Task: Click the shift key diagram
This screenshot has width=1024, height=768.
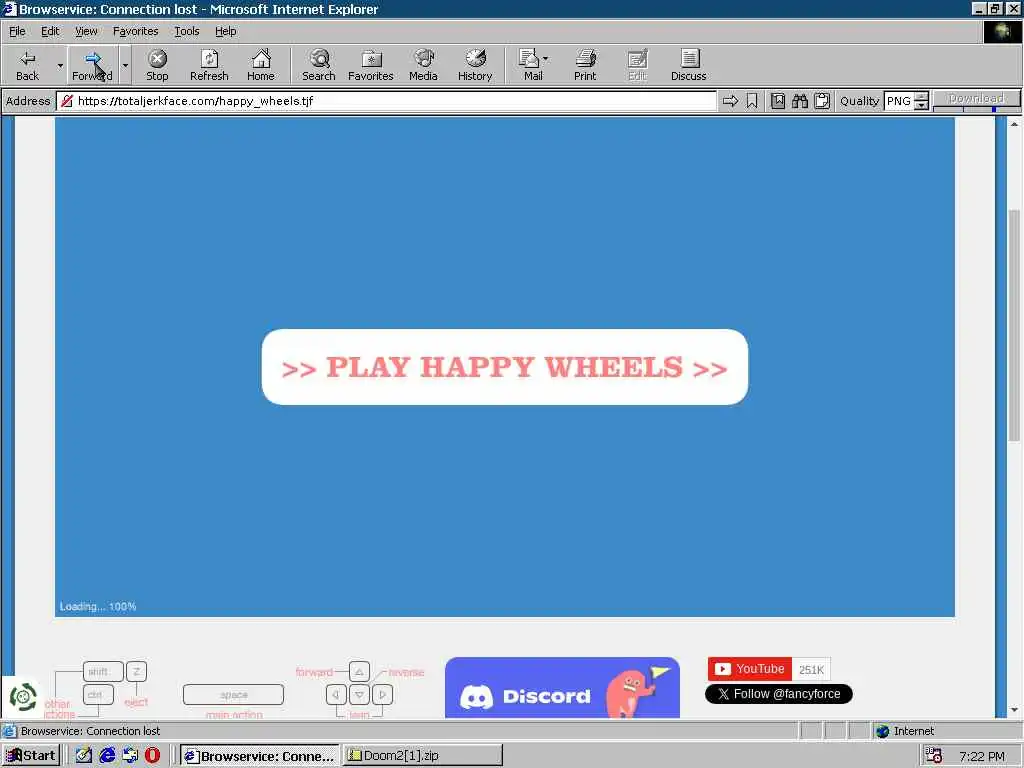Action: pyautogui.click(x=103, y=671)
